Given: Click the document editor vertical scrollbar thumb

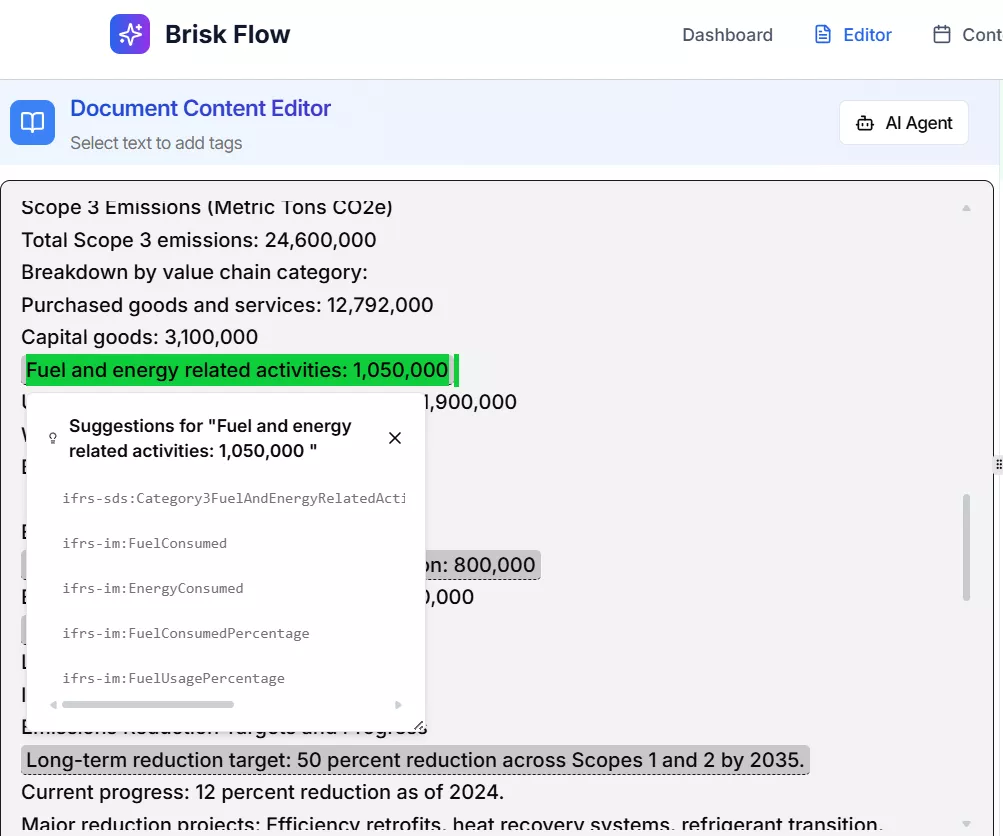Looking at the screenshot, I should (966, 546).
